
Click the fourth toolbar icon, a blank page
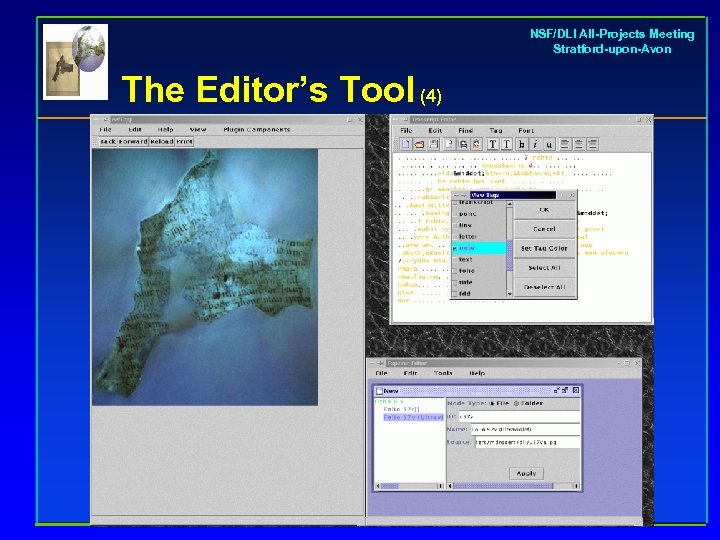[x=449, y=144]
